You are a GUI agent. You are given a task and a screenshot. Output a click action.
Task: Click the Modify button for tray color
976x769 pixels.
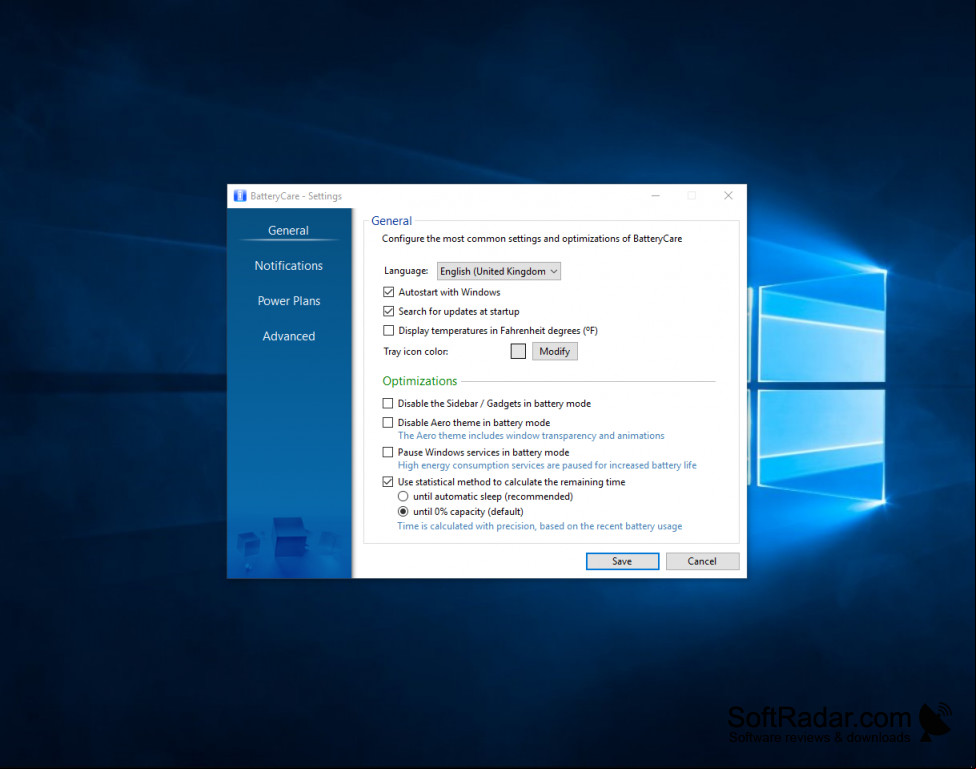(x=555, y=351)
